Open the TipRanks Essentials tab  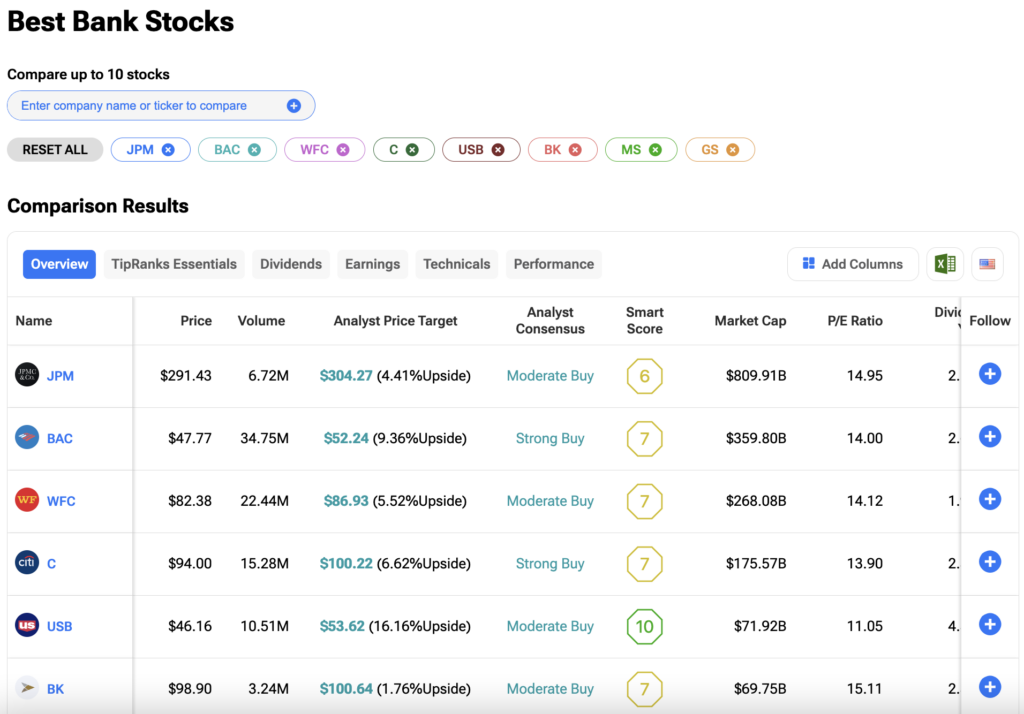(x=174, y=264)
